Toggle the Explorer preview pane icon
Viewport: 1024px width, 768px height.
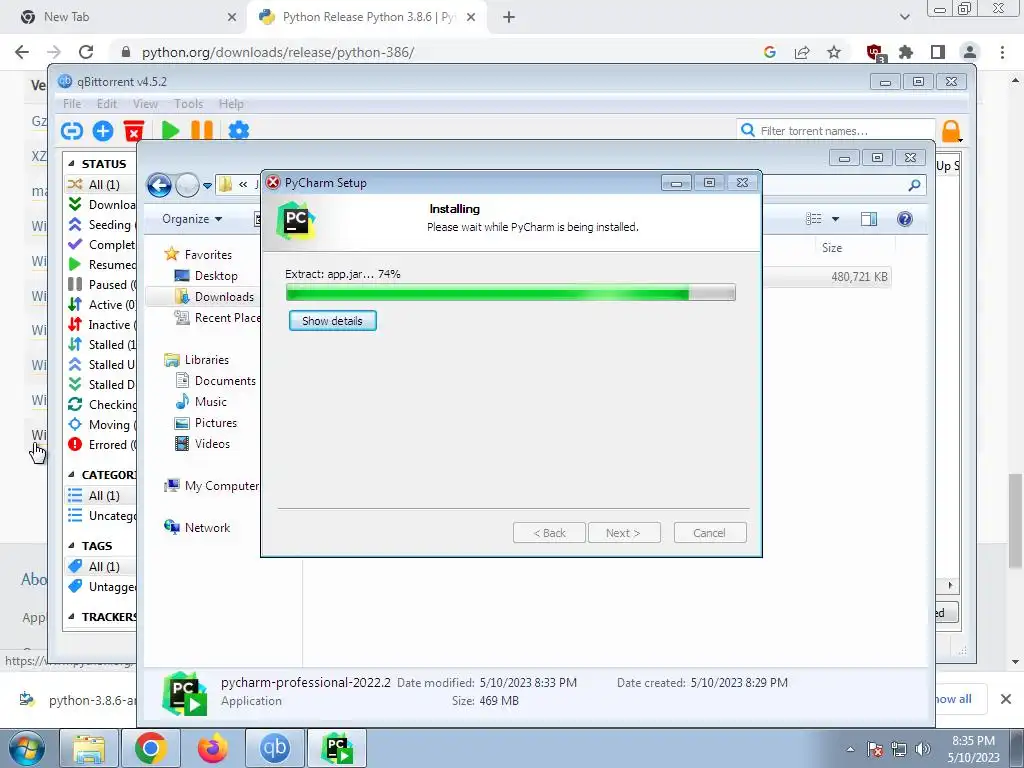[869, 219]
